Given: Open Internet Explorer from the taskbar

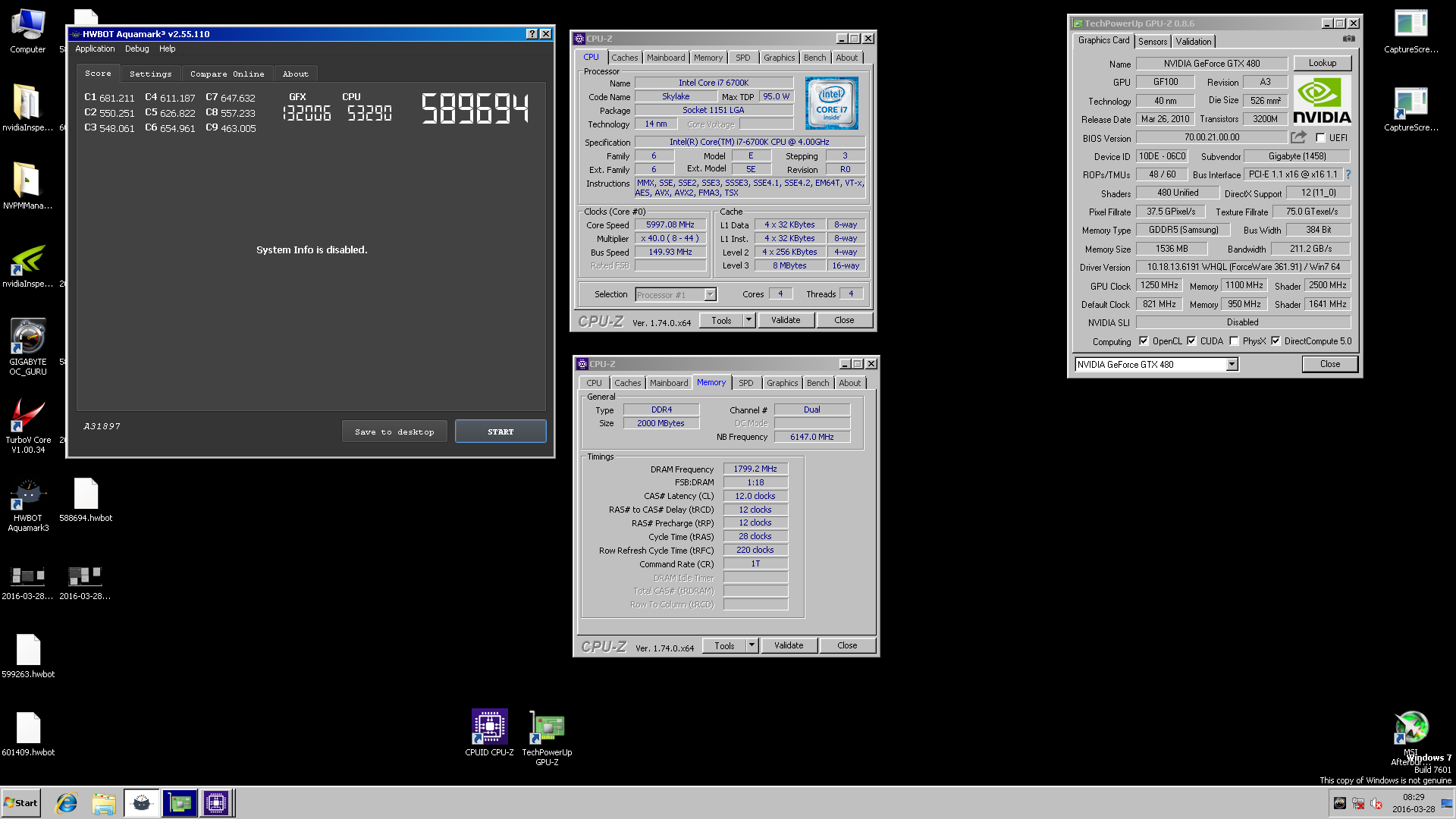Looking at the screenshot, I should tap(67, 803).
